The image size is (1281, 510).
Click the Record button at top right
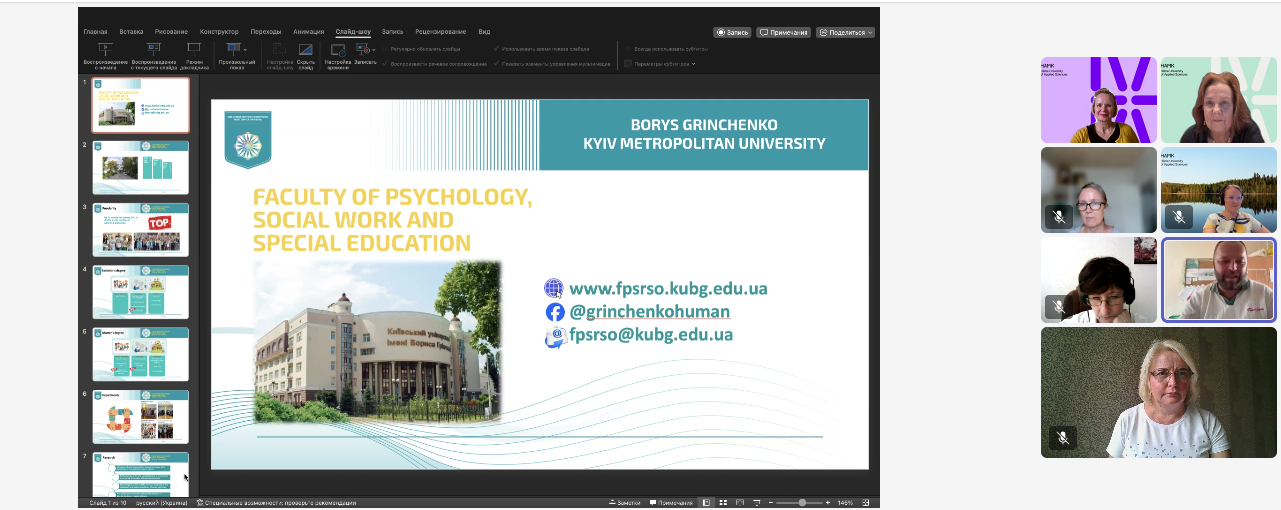(x=732, y=32)
